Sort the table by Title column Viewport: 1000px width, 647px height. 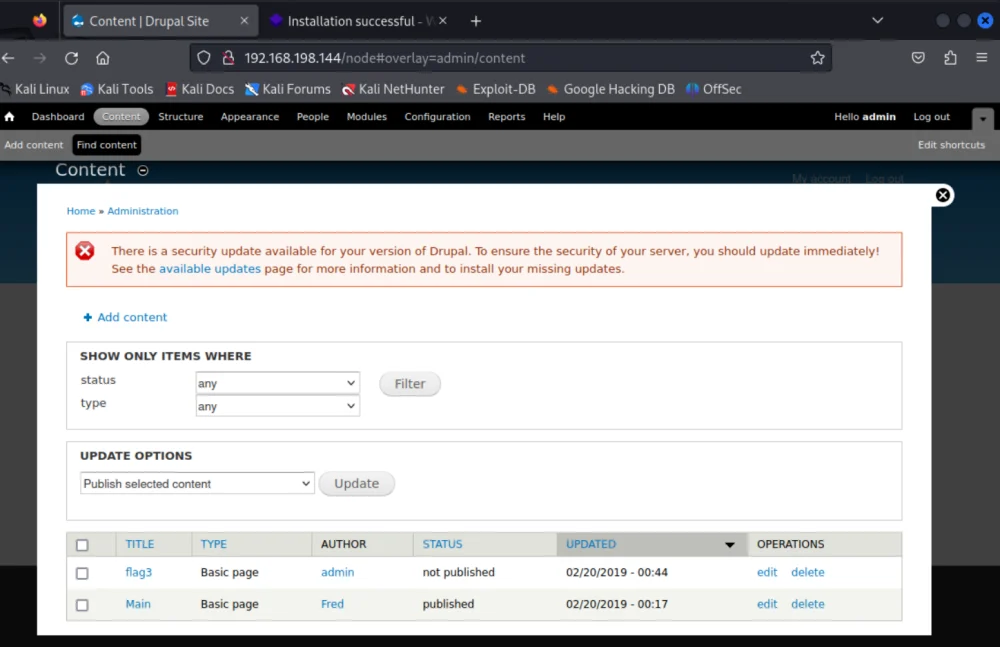click(140, 544)
